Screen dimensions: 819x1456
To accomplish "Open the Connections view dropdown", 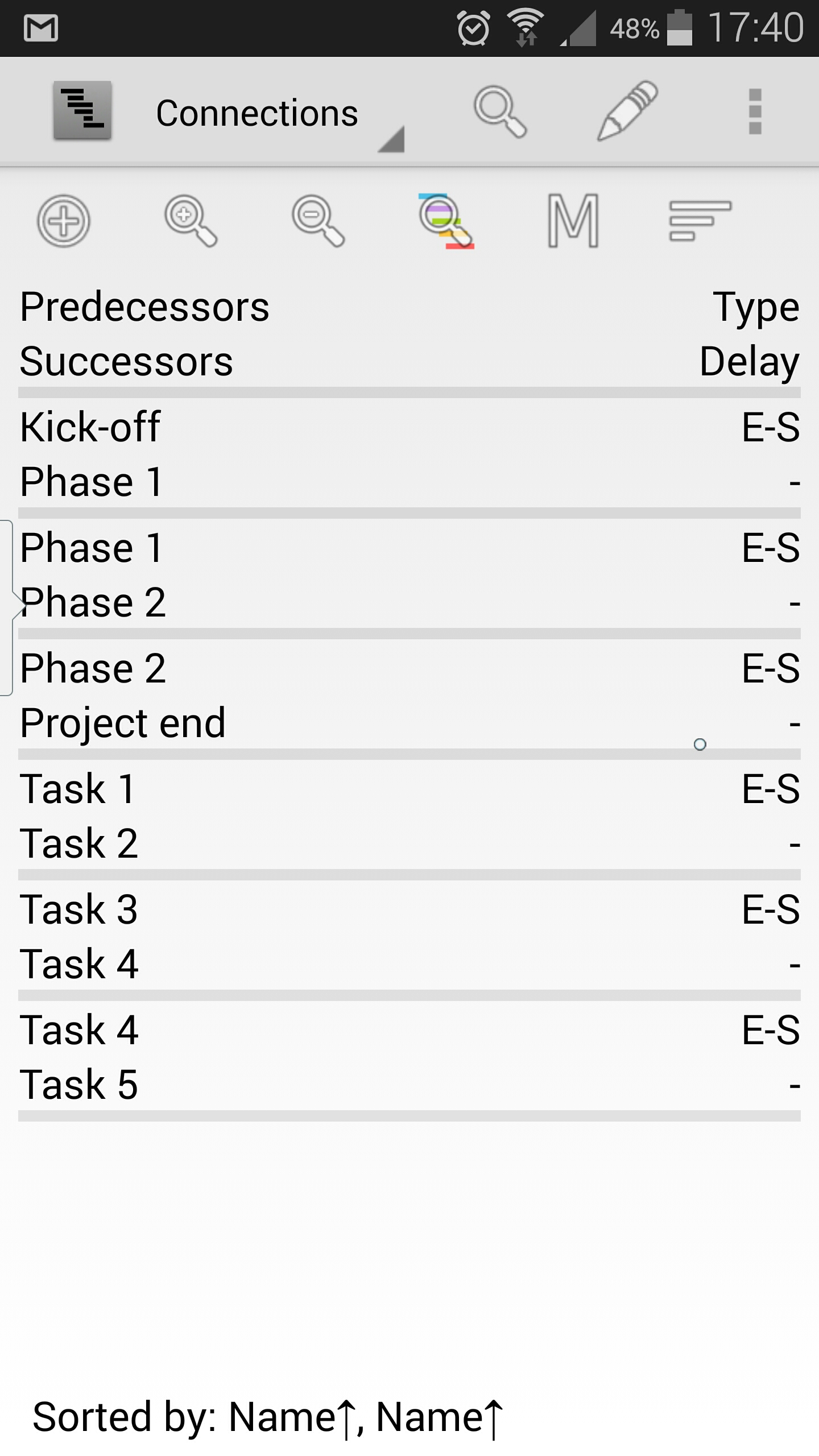I will pyautogui.click(x=279, y=114).
